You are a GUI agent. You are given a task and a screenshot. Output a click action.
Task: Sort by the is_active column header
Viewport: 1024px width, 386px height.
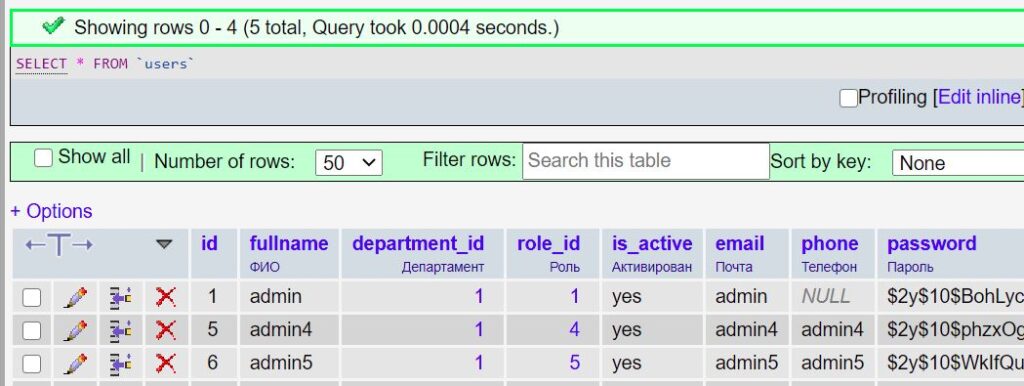pyautogui.click(x=652, y=244)
